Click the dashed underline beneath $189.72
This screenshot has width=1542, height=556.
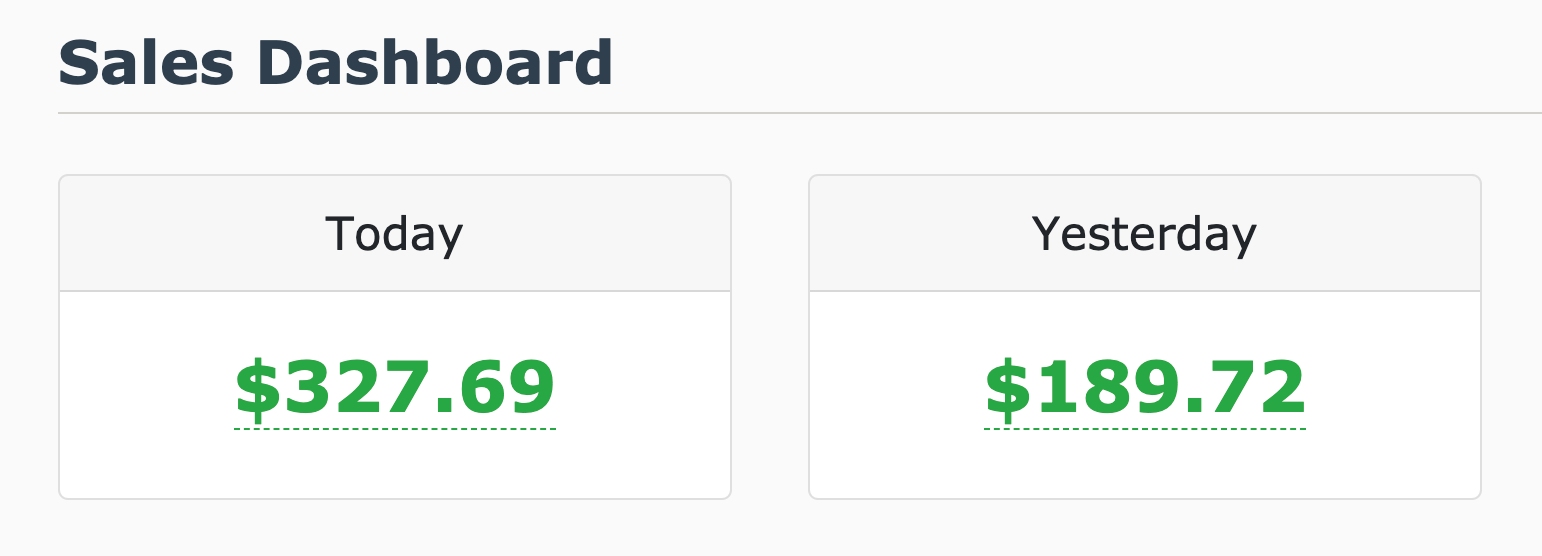1145,429
